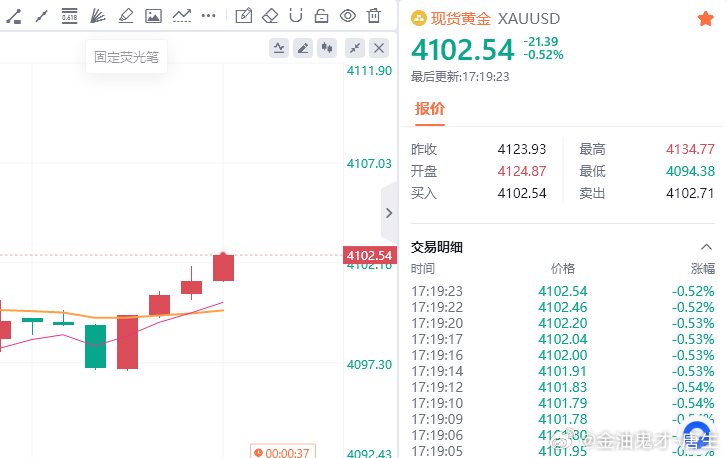Select the fan lines drawing tool

pyautogui.click(x=97, y=16)
